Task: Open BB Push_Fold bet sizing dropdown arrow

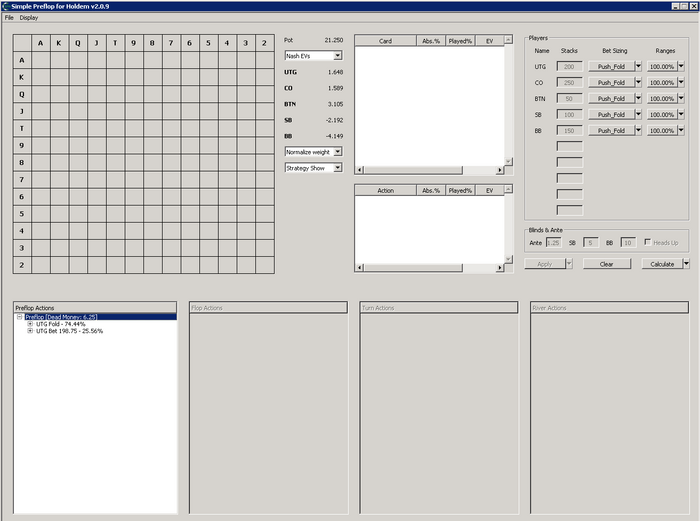Action: (638, 130)
